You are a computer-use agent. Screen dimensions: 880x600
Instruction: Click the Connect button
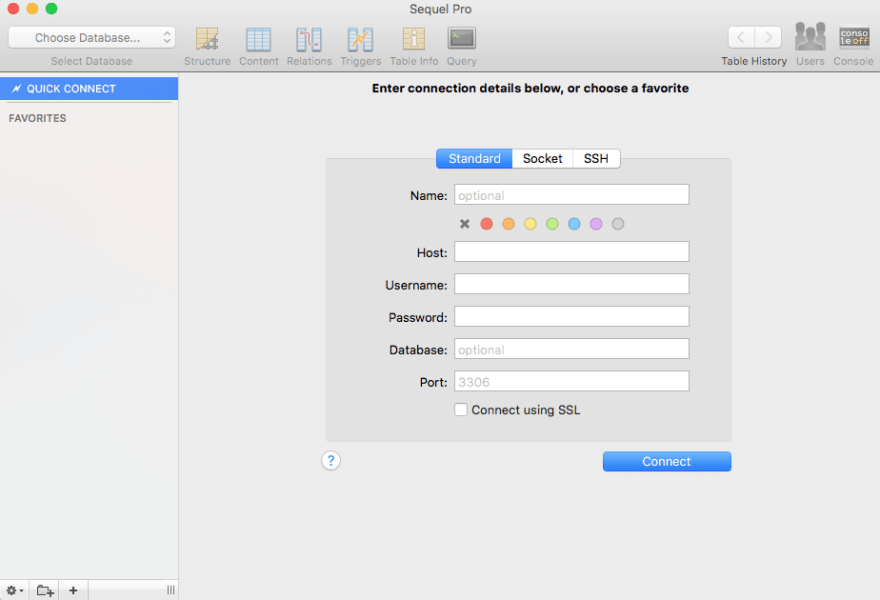pos(667,461)
